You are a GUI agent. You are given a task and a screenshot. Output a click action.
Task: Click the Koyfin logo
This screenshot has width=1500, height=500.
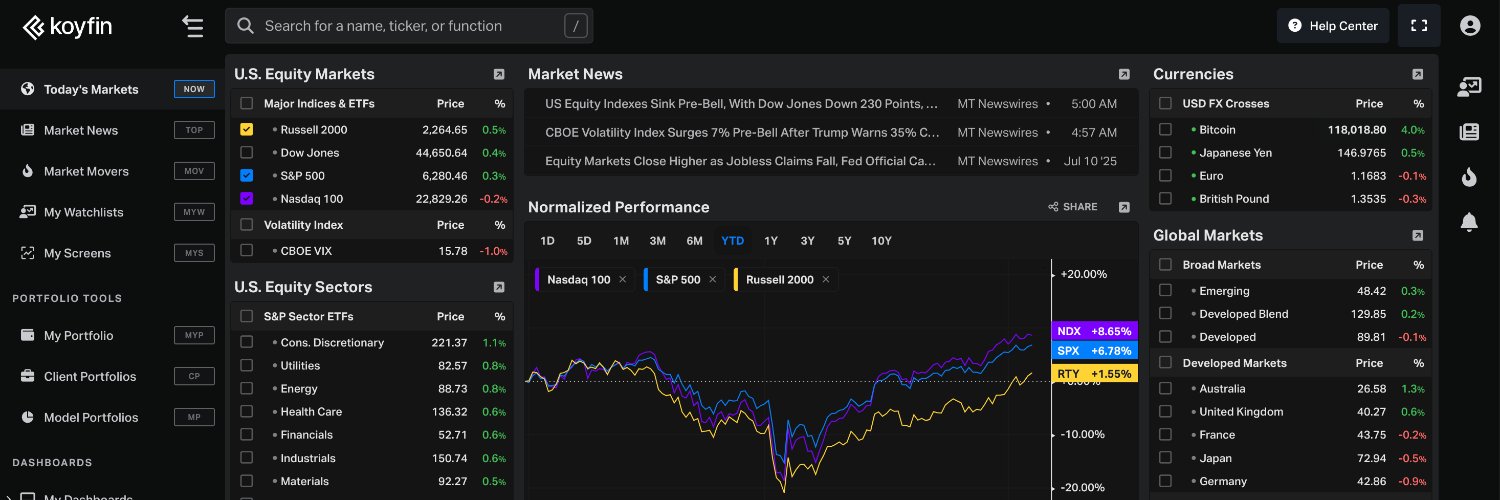click(x=67, y=26)
